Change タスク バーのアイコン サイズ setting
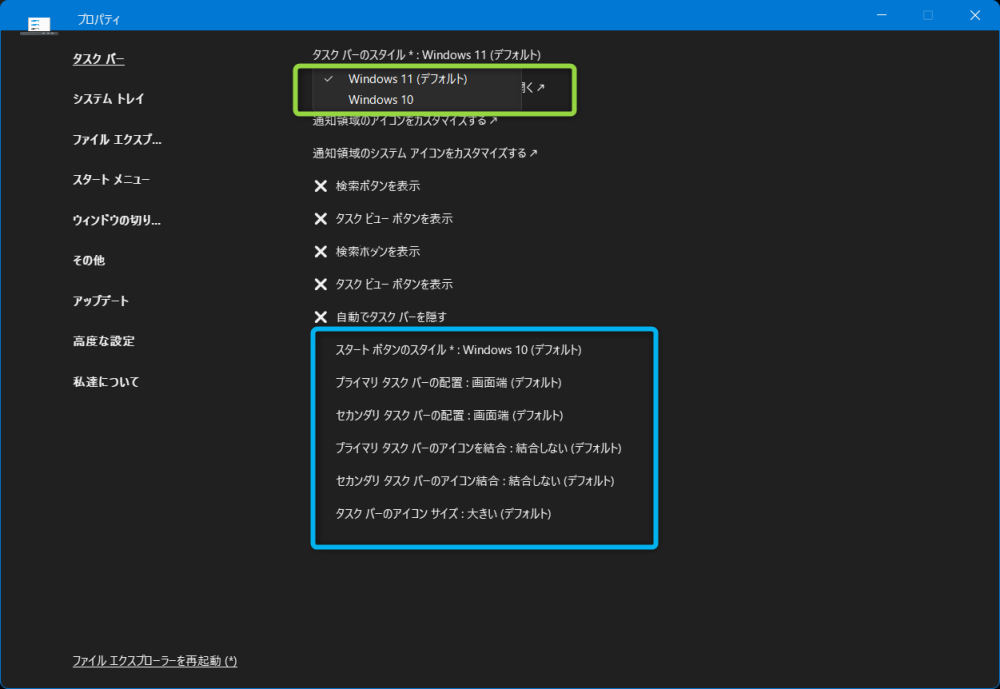The image size is (1000, 689). tap(443, 514)
